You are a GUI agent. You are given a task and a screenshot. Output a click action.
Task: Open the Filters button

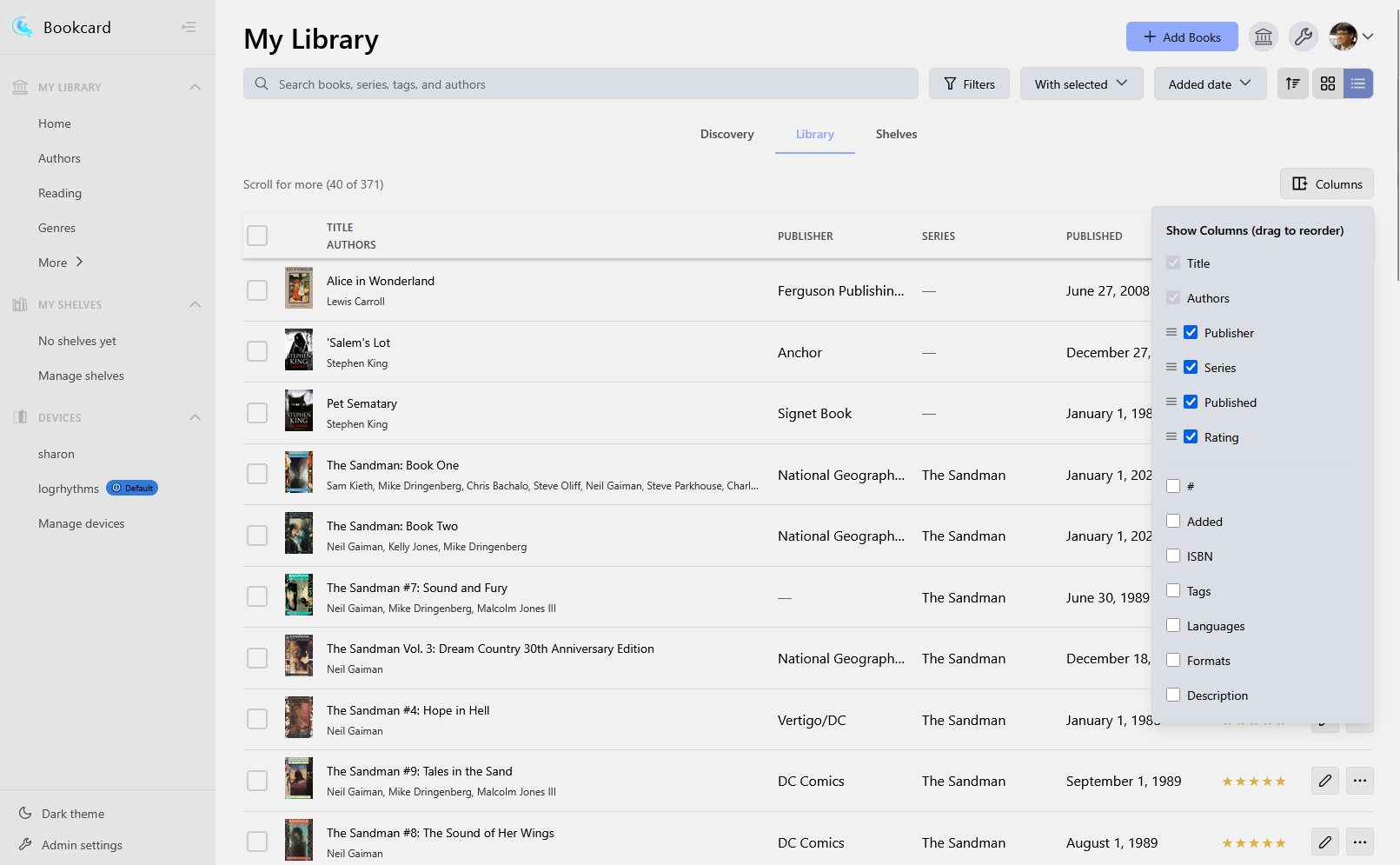point(969,84)
